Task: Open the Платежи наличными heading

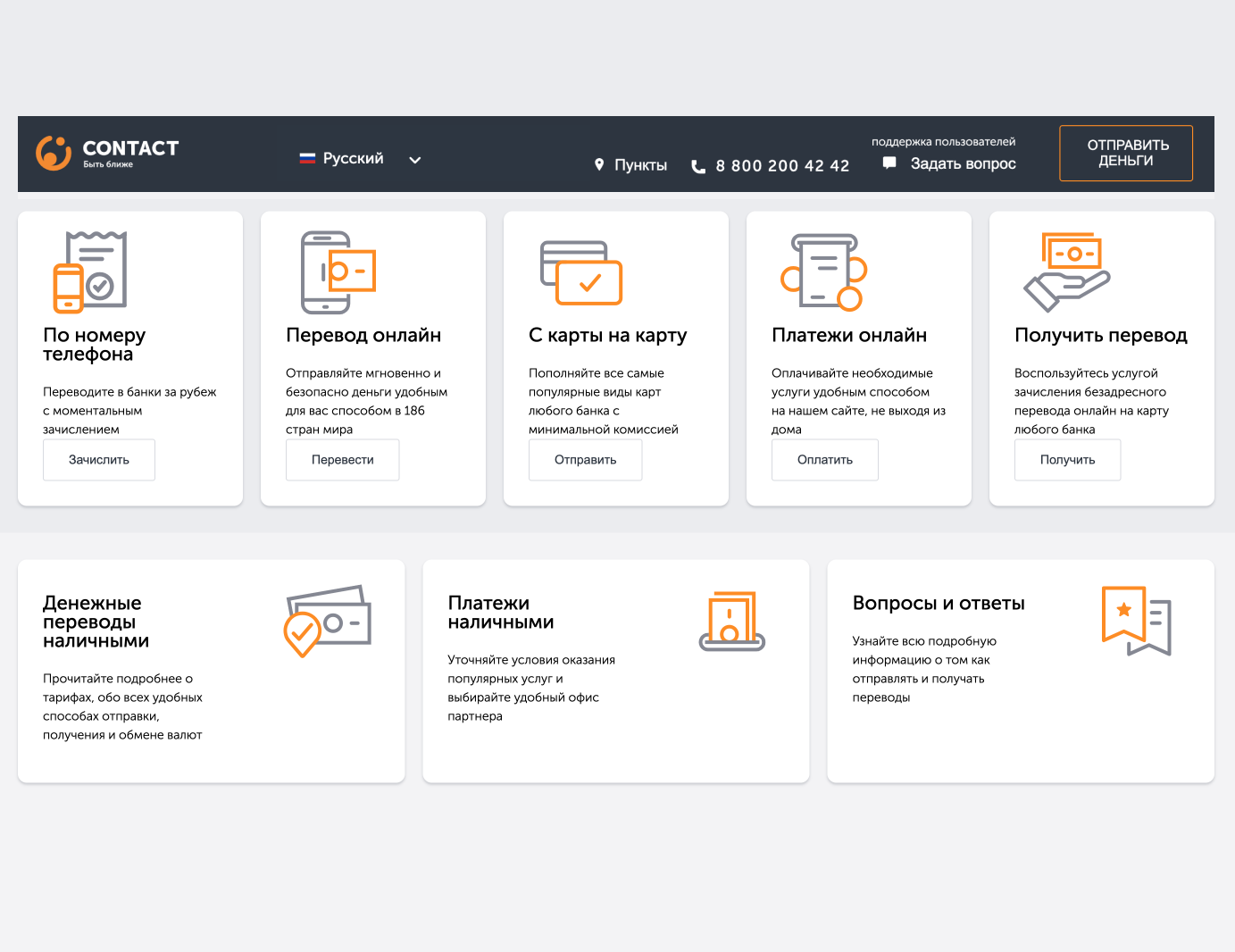Action: [x=501, y=613]
